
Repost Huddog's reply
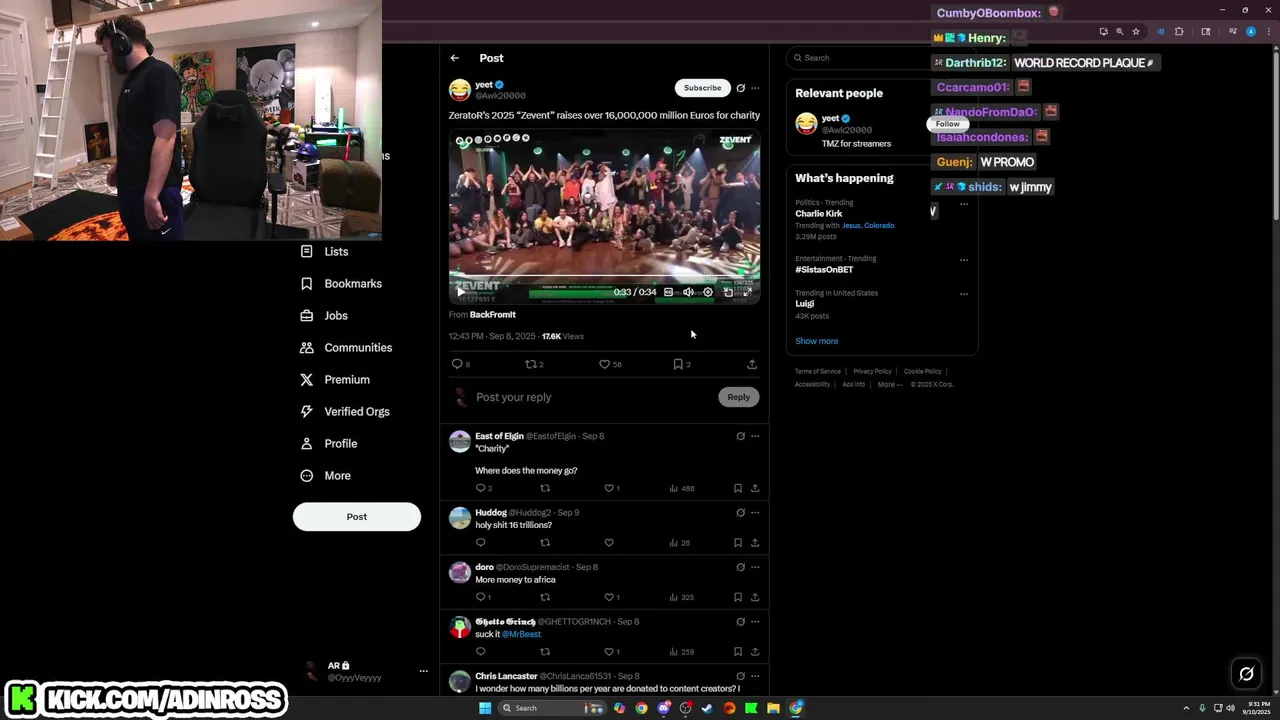pyautogui.click(x=545, y=543)
